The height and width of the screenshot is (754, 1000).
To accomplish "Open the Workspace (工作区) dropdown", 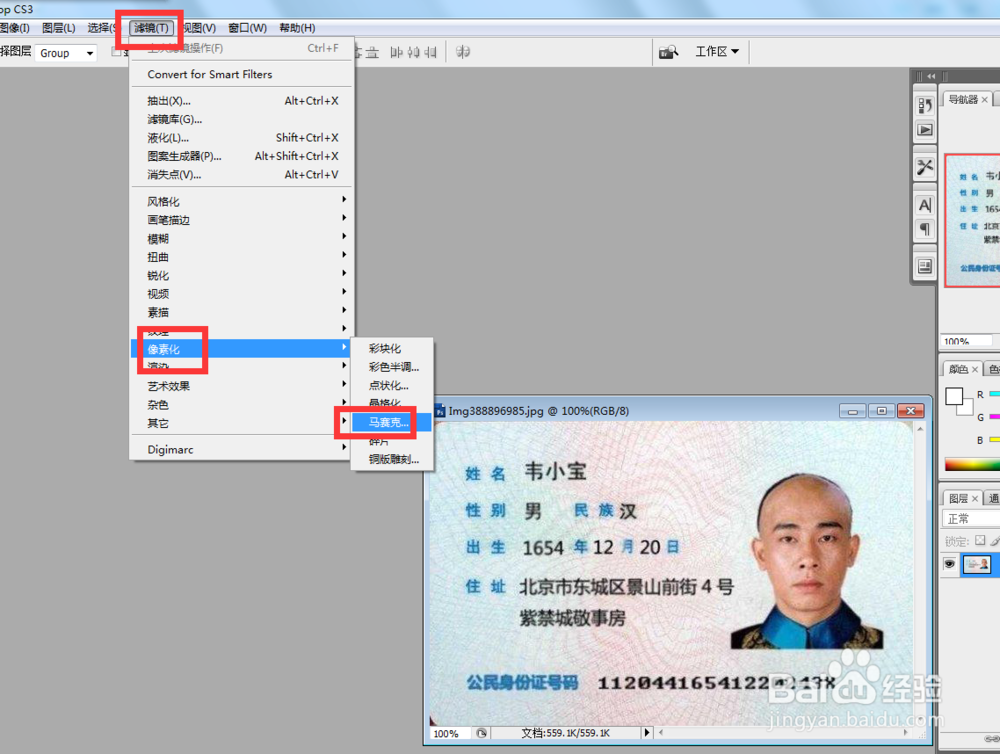I will 717,52.
